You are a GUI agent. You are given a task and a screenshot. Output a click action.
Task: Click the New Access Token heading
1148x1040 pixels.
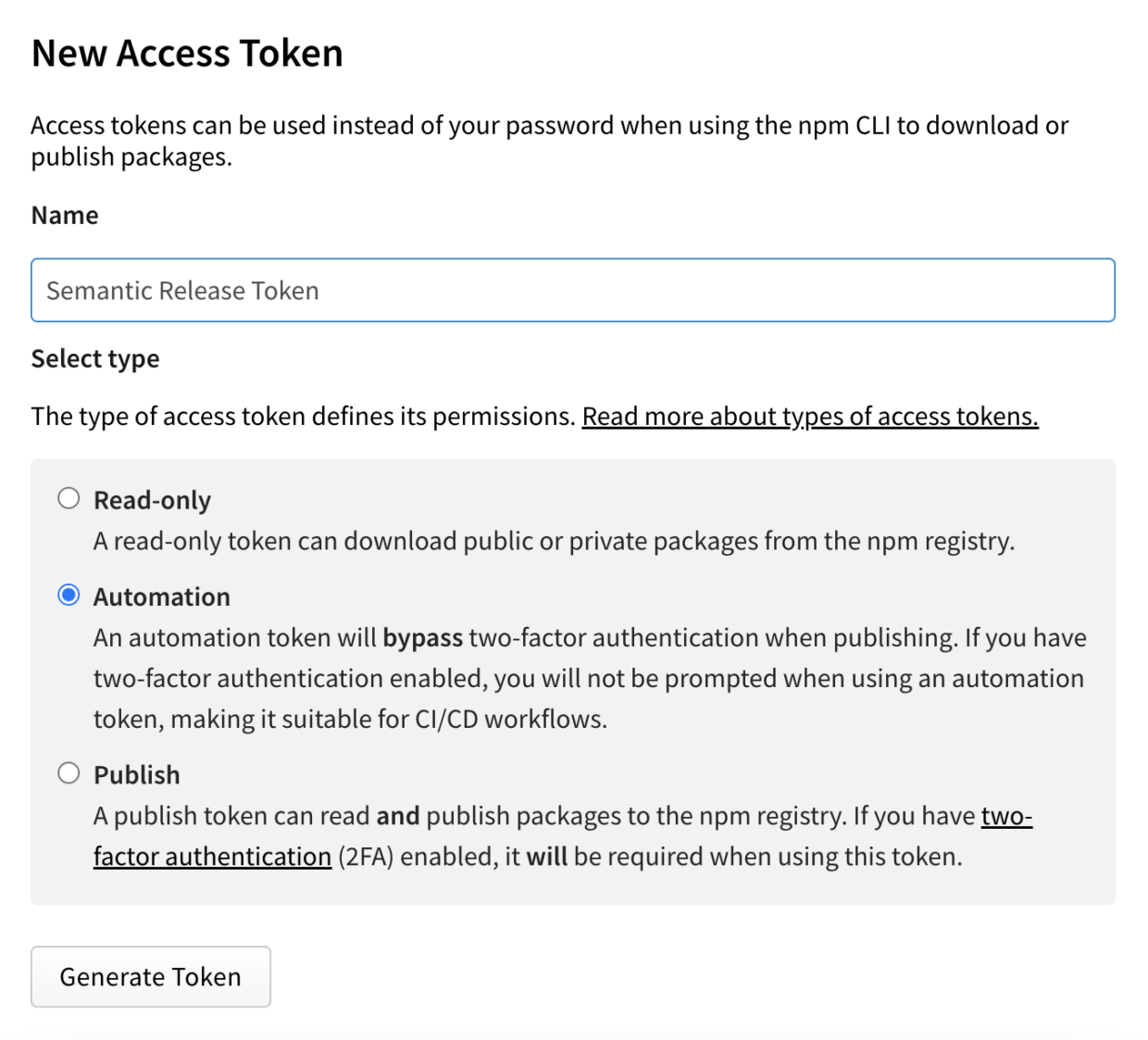187,54
